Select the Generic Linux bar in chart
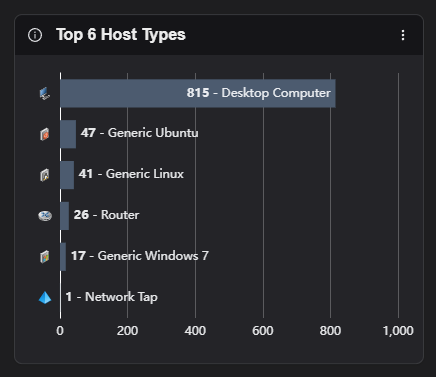This screenshot has width=436, height=377. tap(67, 175)
